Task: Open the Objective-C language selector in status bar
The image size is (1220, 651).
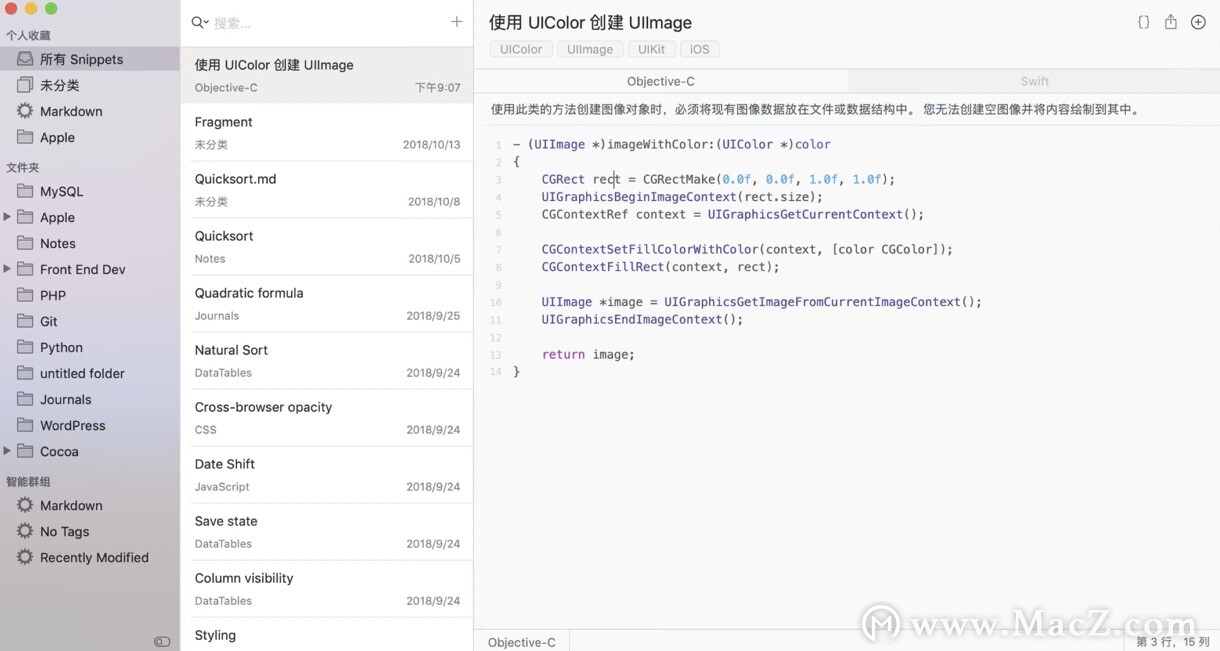Action: (521, 642)
